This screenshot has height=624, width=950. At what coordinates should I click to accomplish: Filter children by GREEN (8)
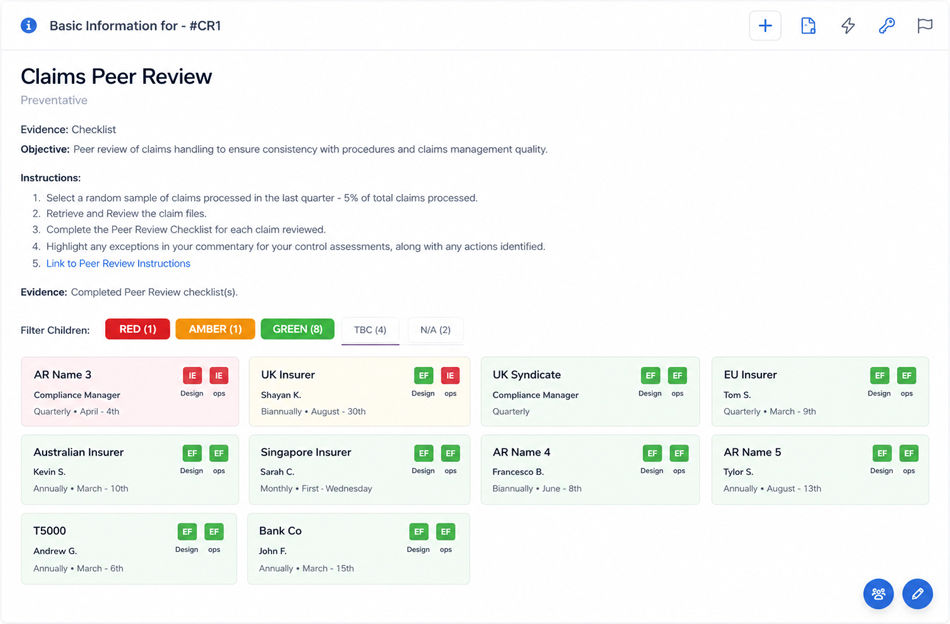(297, 329)
